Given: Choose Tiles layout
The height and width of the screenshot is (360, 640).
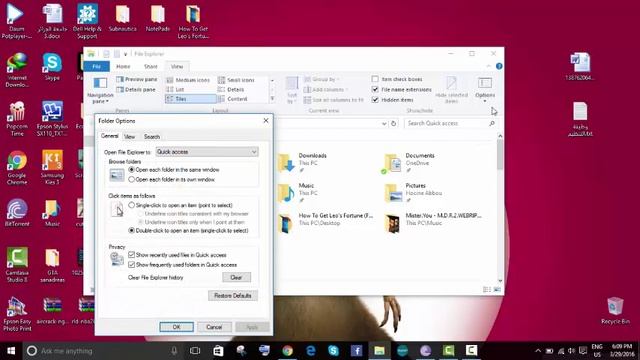Looking at the screenshot, I should (191, 99).
